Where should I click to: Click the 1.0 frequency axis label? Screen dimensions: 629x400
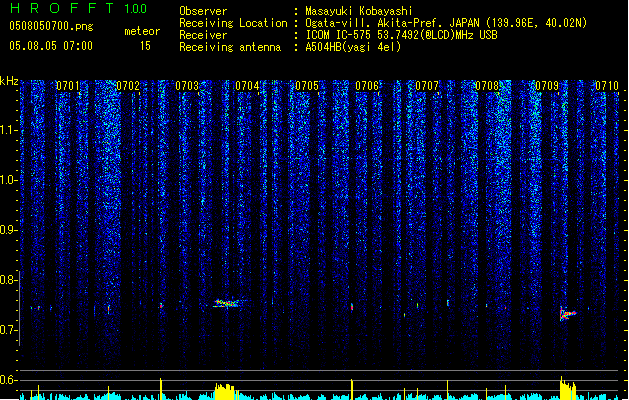tap(9, 180)
